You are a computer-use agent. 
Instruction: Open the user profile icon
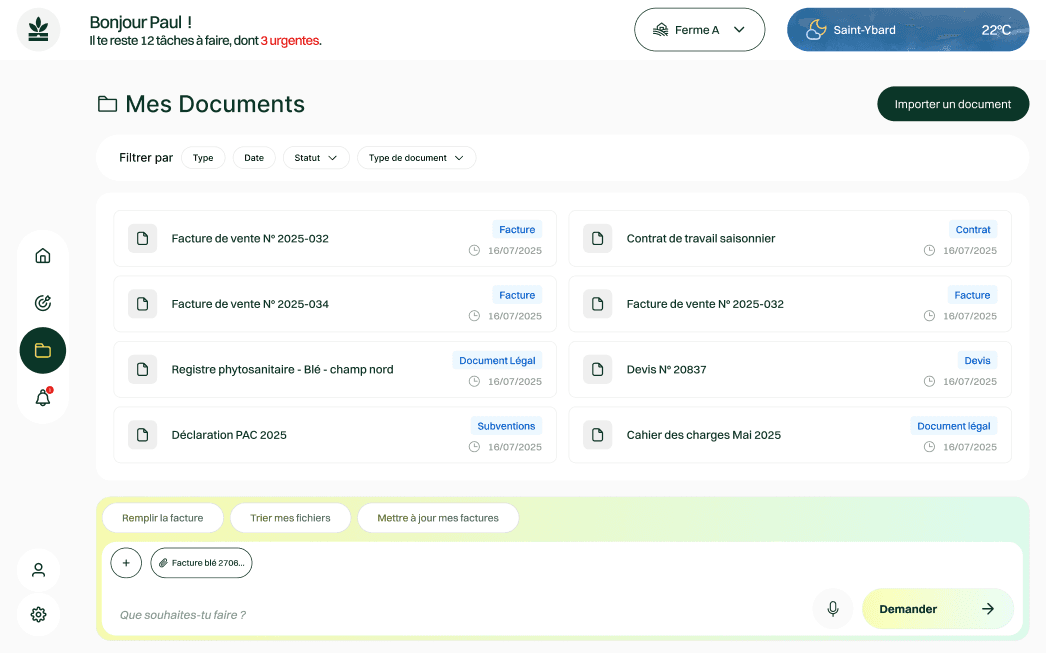[x=39, y=570]
